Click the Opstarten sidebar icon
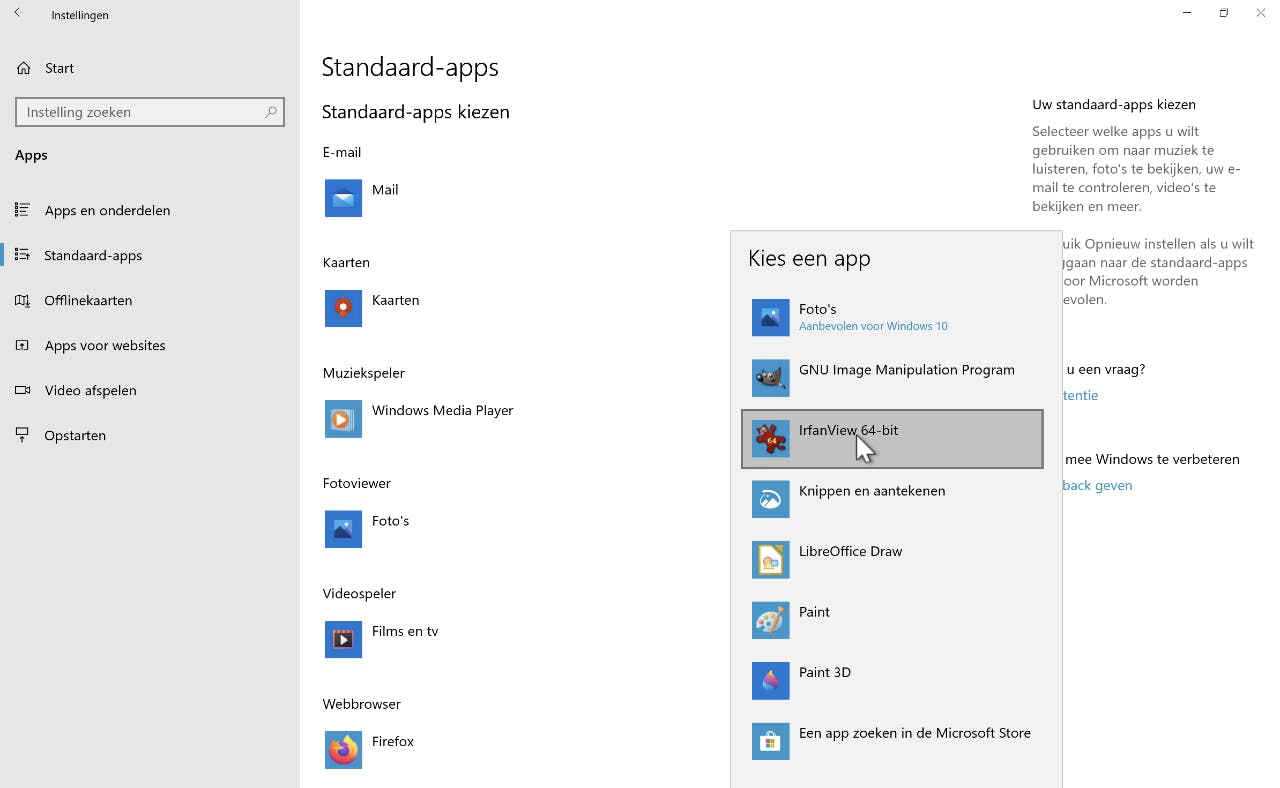1280x788 pixels. coord(23,435)
